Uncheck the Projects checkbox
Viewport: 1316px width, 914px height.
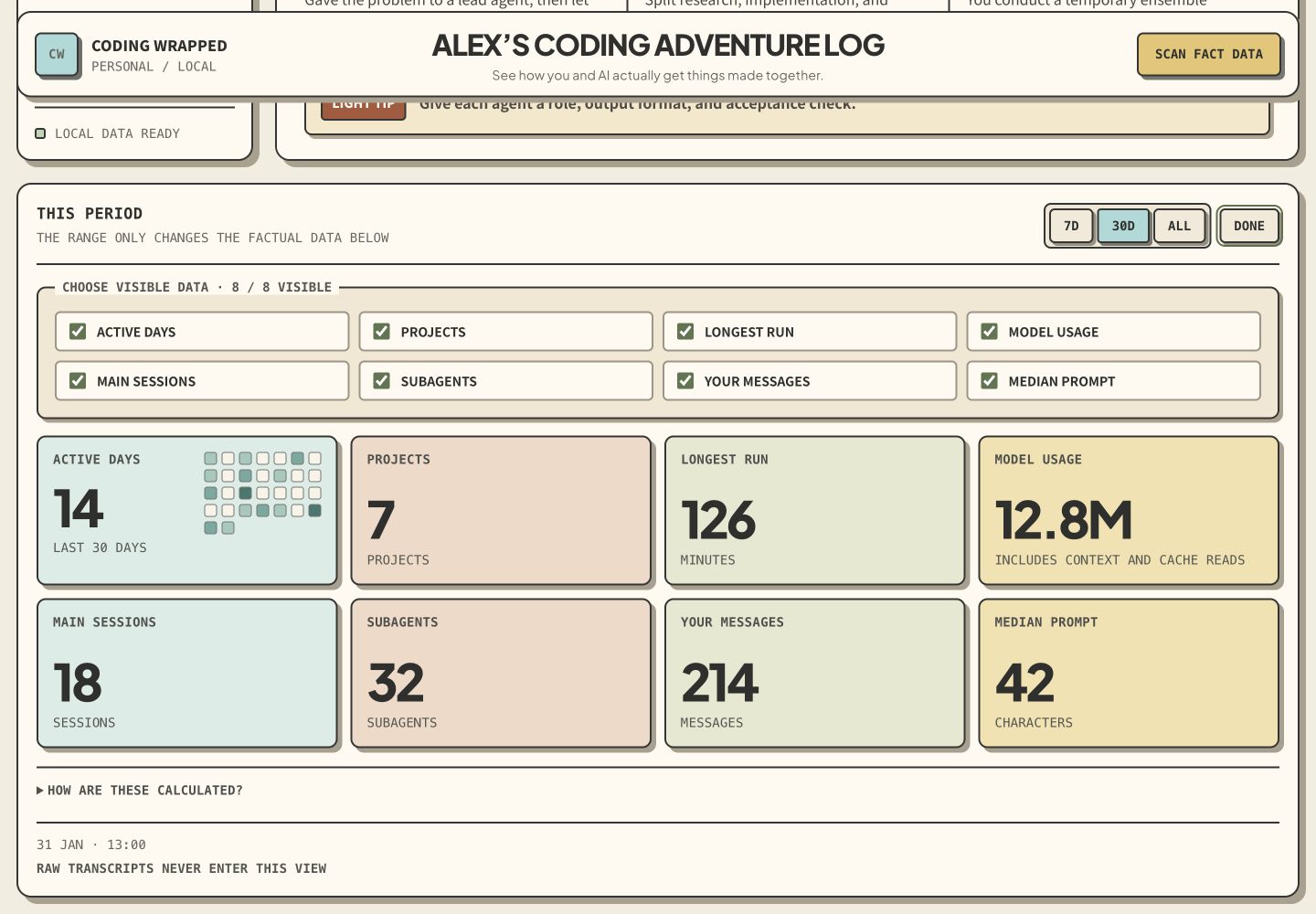(x=382, y=332)
